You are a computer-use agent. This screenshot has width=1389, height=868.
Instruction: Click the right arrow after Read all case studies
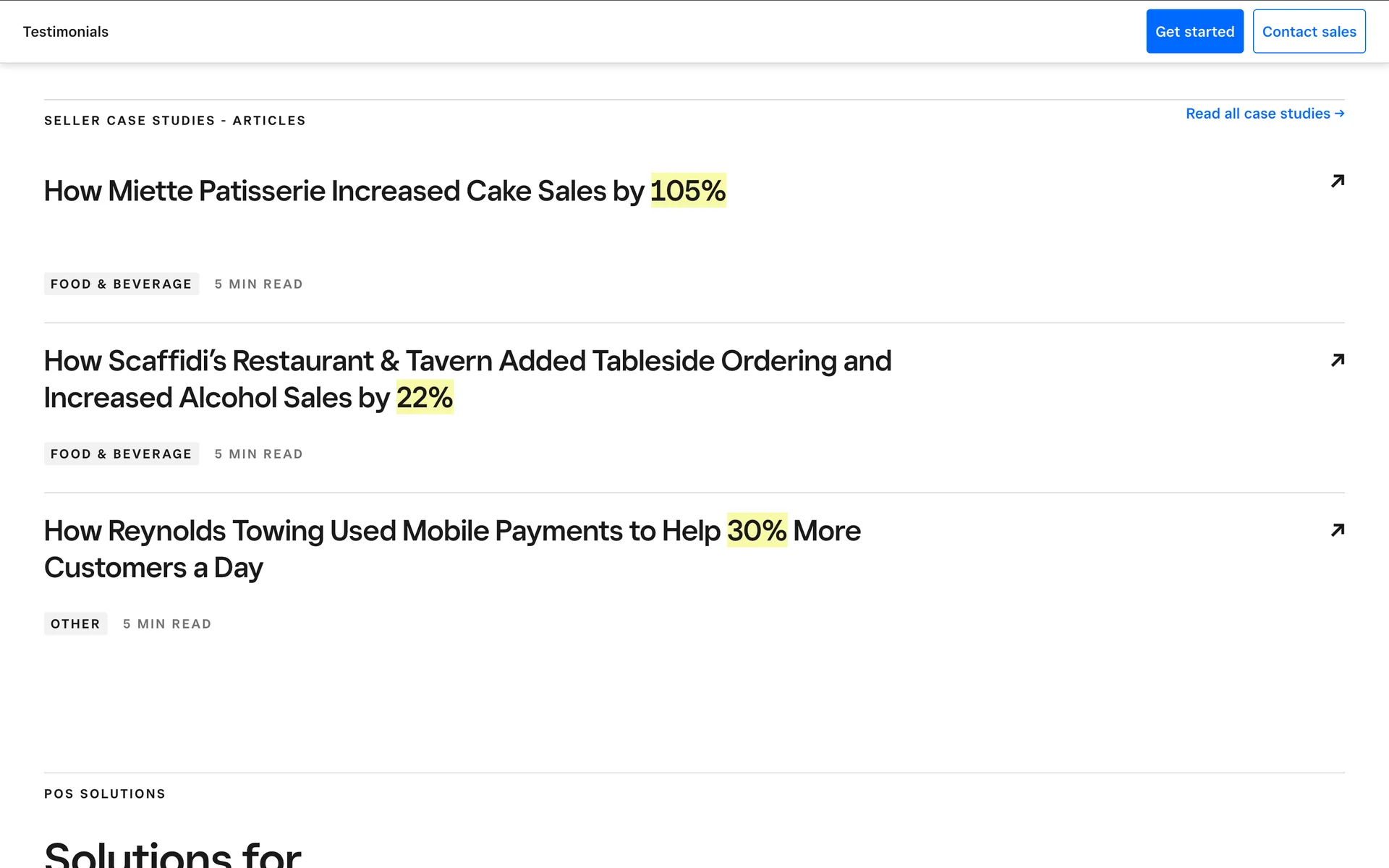[1339, 114]
